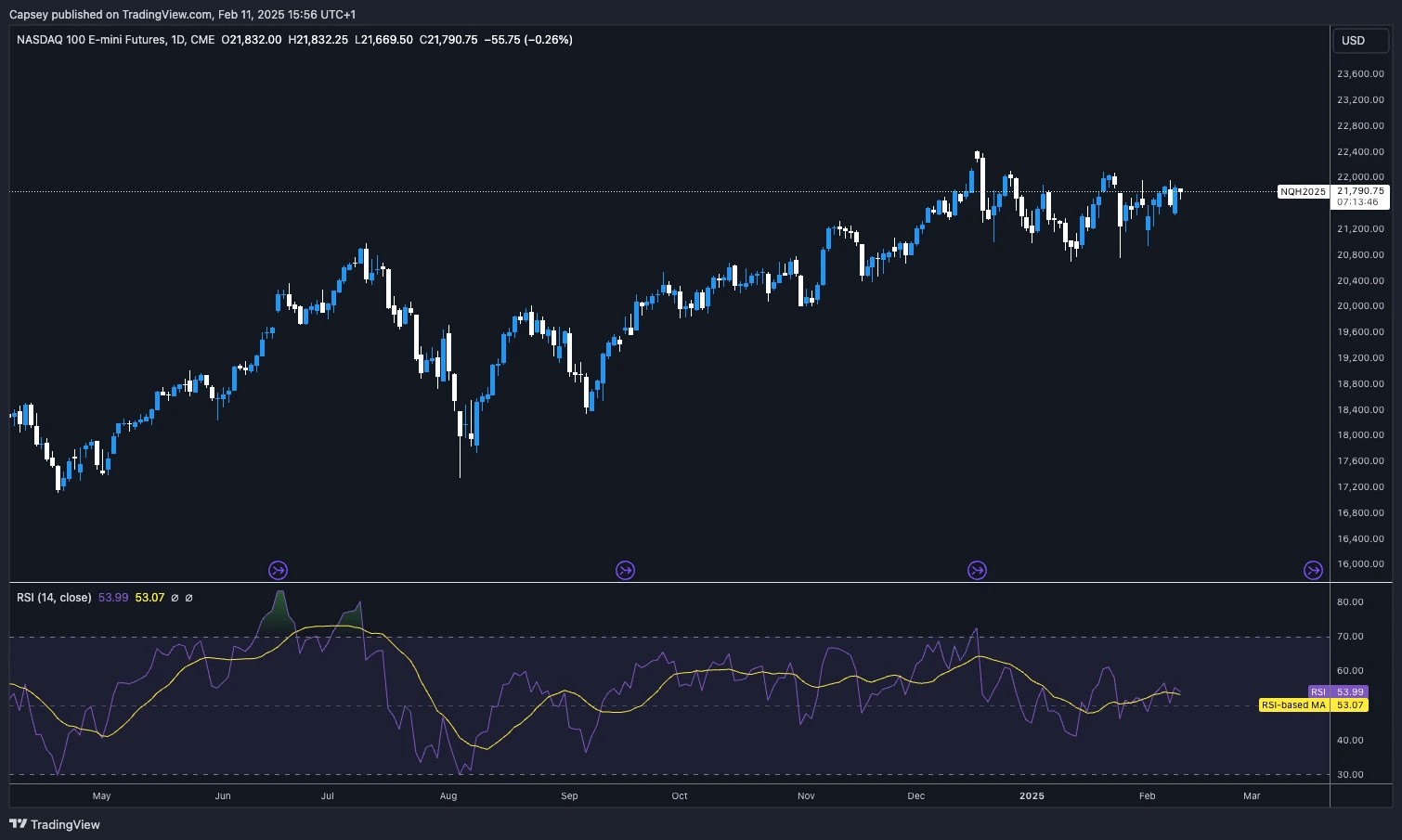Select the NASDAQ 100 E-mini Futures symbol title

coord(93,40)
